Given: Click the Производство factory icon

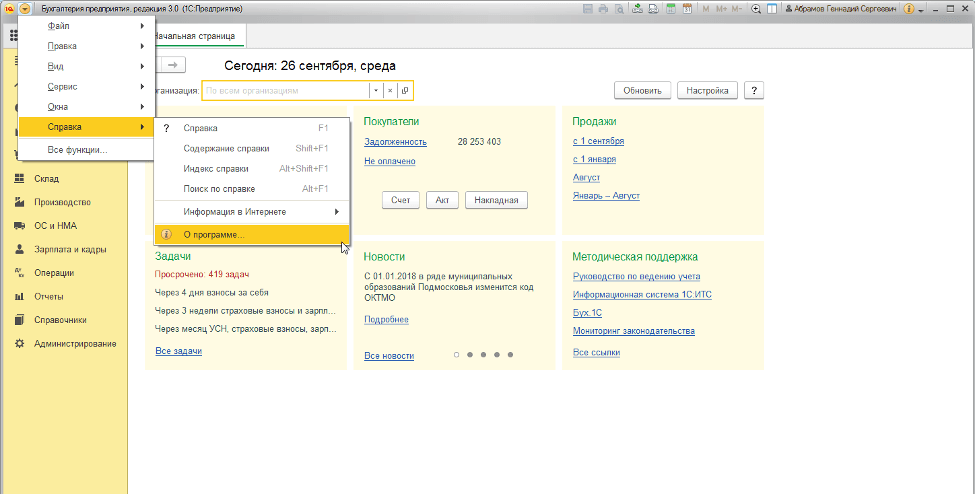Looking at the screenshot, I should 18,202.
